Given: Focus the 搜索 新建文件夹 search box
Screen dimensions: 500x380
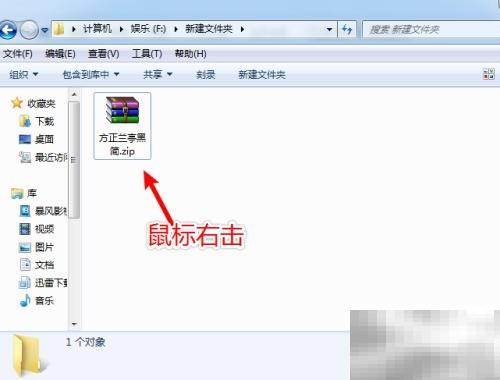Looking at the screenshot, I should pyautogui.click(x=431, y=30).
